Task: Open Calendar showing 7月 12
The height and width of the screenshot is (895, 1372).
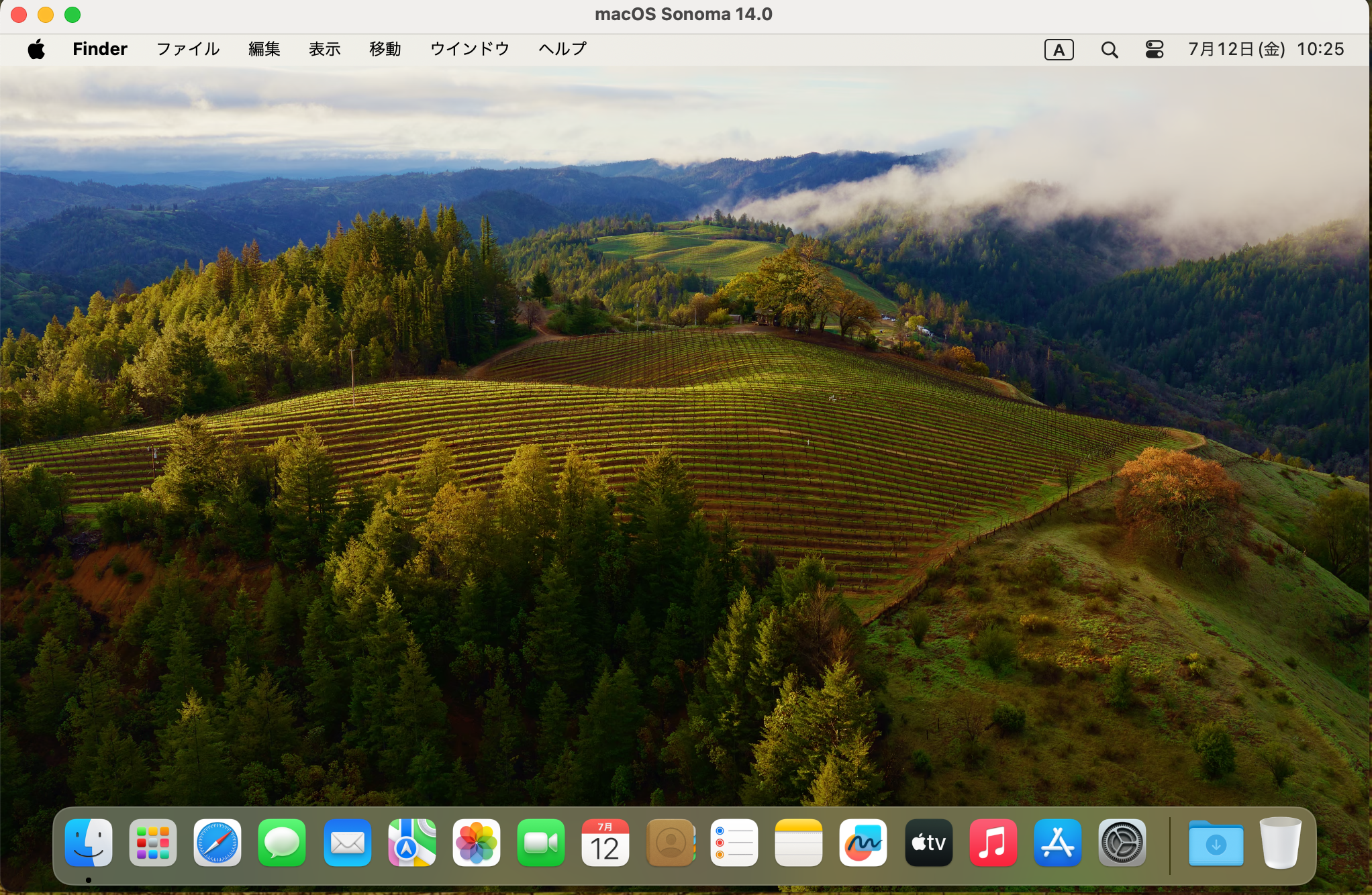Action: click(x=605, y=843)
